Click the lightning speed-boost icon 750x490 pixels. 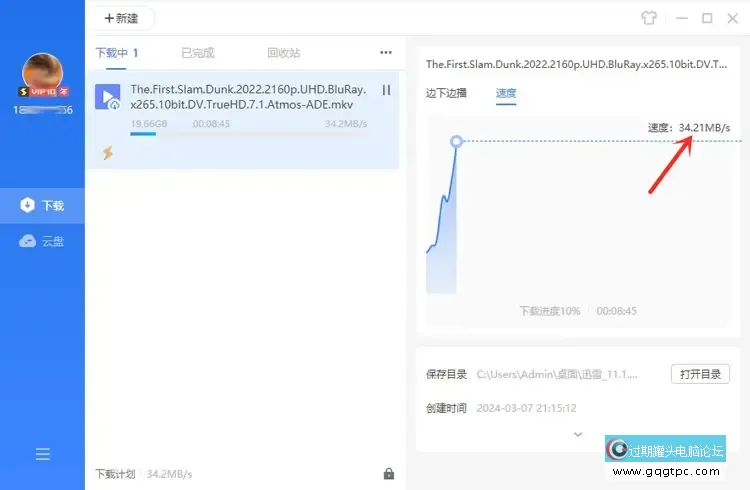[x=108, y=153]
